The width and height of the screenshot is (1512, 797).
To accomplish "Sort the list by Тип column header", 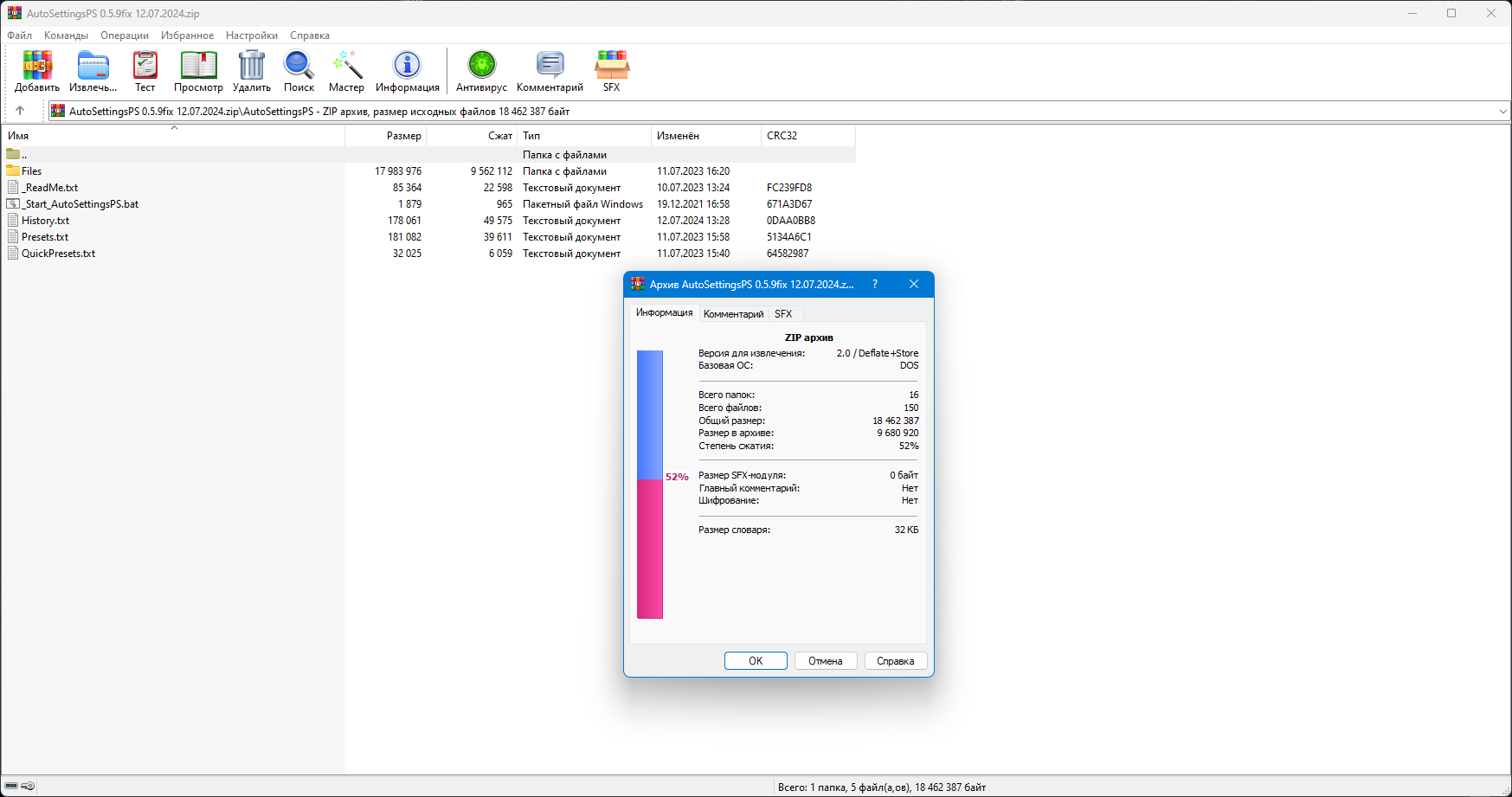I will [x=584, y=136].
